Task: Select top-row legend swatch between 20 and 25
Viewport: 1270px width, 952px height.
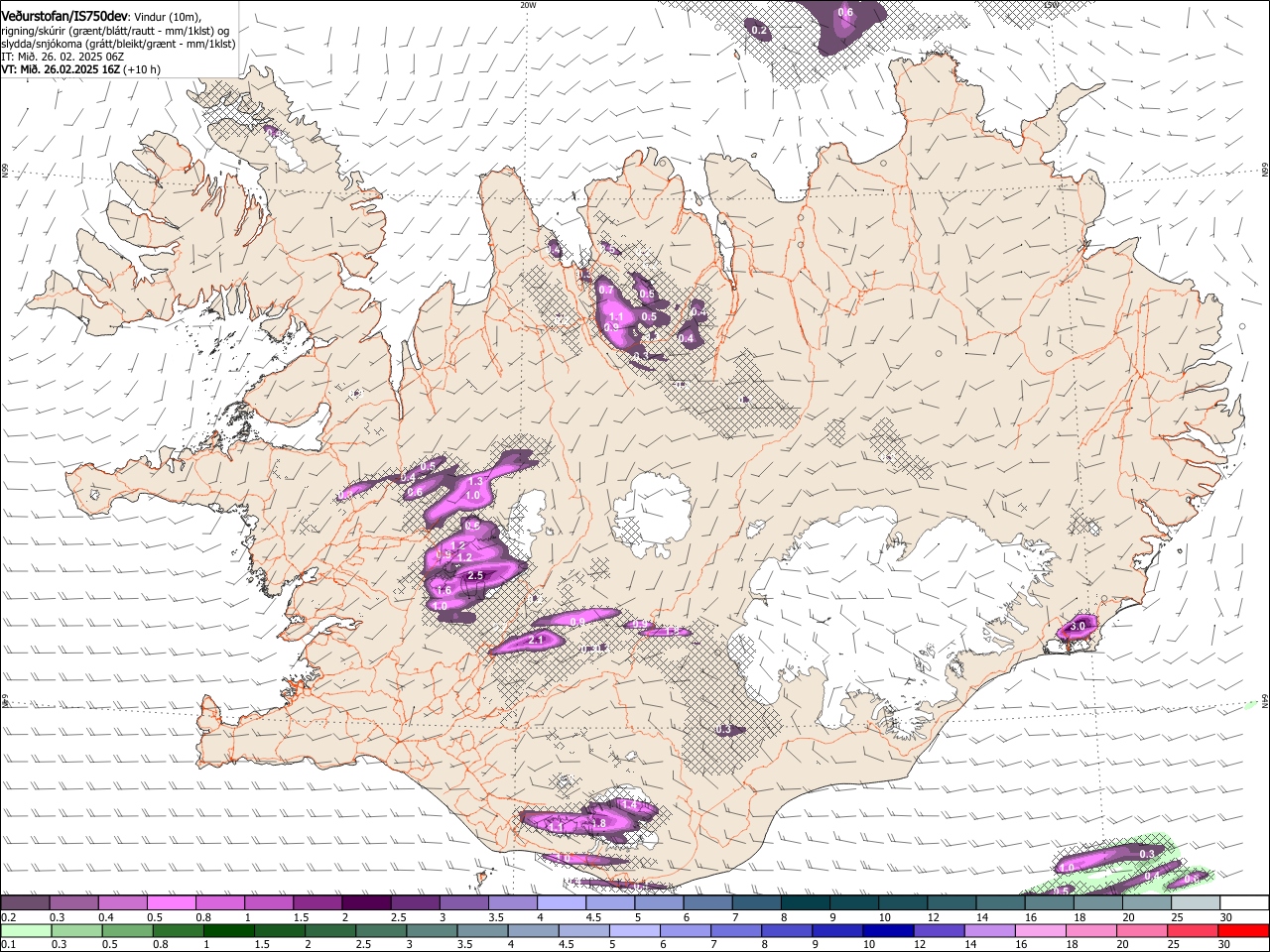Action: [x=1146, y=903]
